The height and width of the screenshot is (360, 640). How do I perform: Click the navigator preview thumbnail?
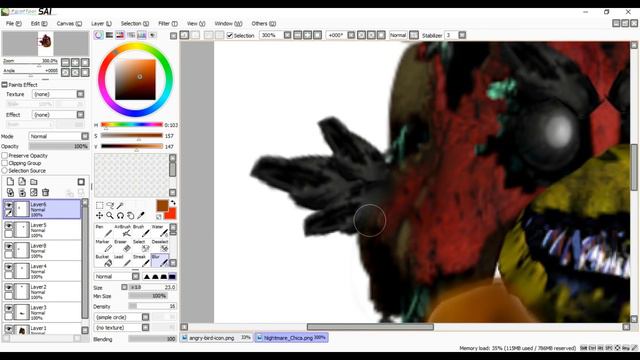[x=46, y=44]
